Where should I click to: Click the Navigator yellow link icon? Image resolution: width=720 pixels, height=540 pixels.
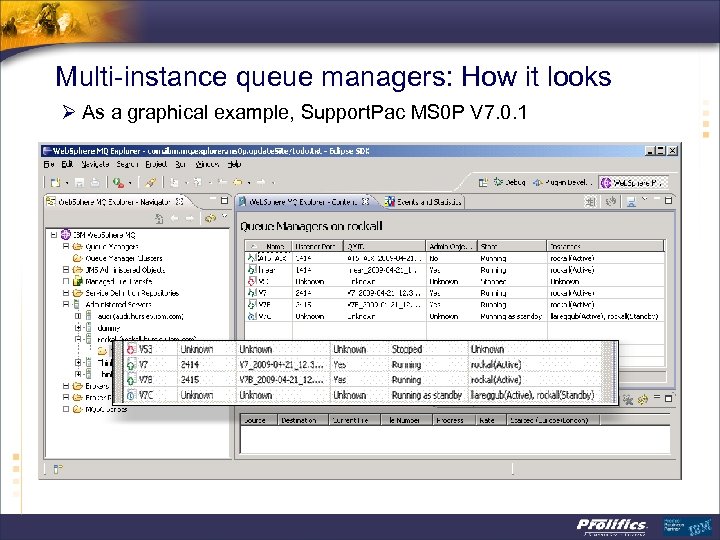(210, 219)
